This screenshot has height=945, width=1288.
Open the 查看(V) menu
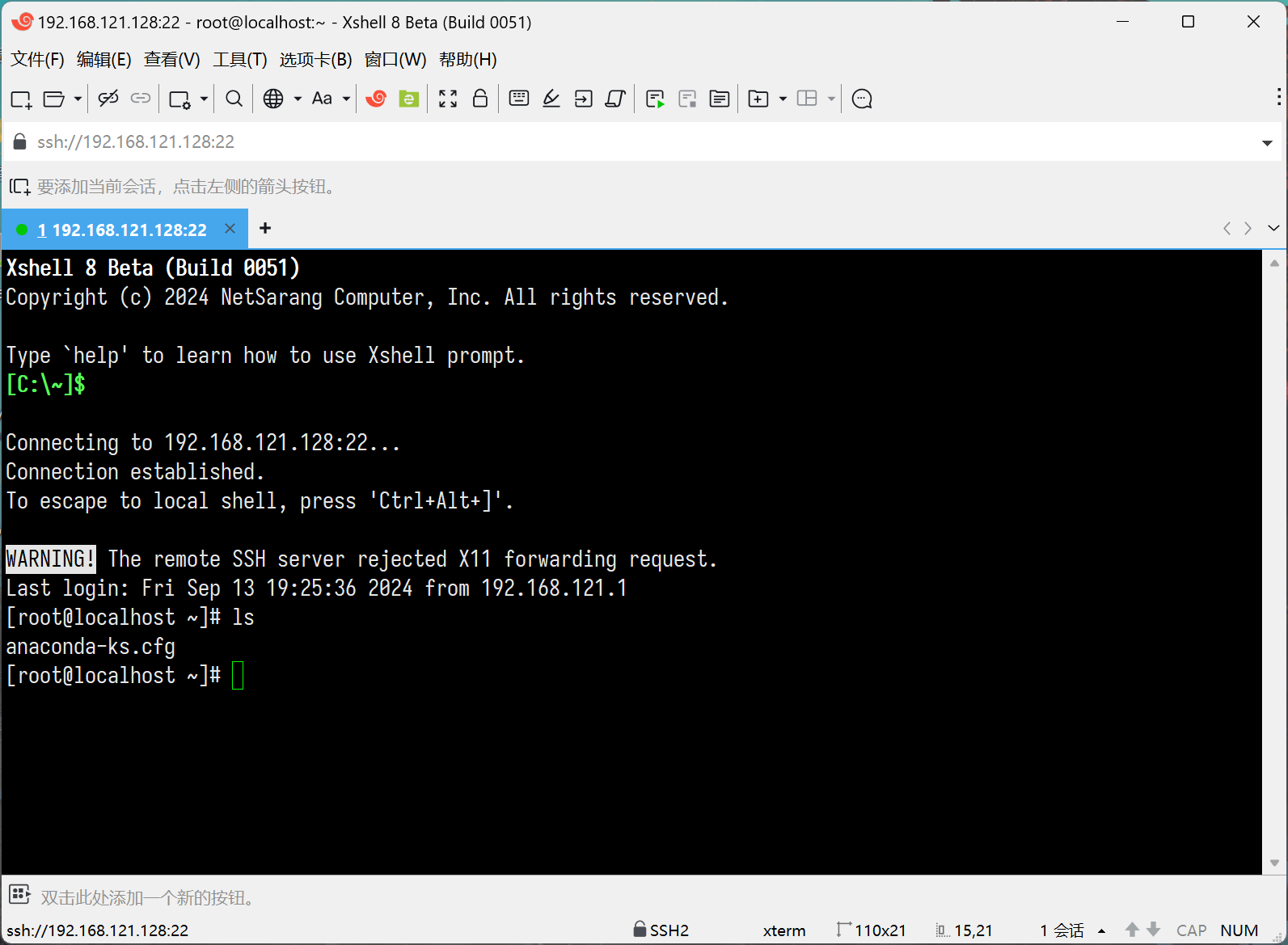click(172, 60)
